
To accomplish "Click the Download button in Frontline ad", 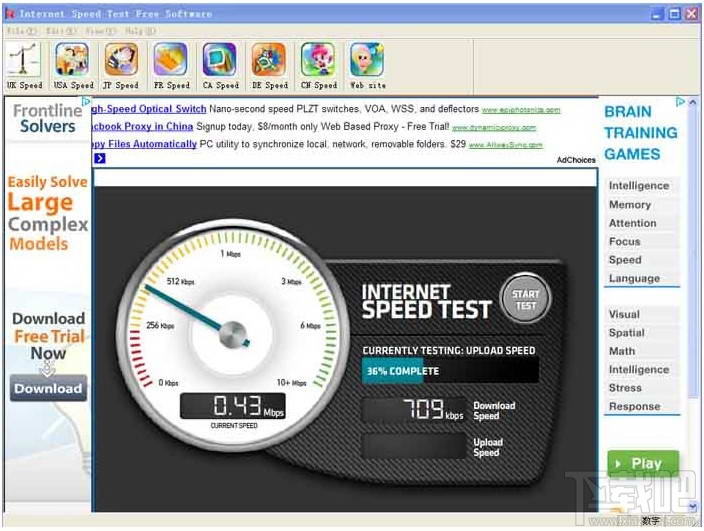I will [x=48, y=388].
